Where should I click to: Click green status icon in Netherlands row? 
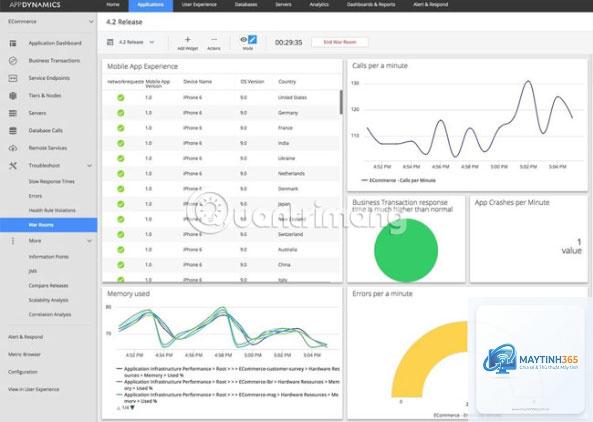(x=121, y=174)
